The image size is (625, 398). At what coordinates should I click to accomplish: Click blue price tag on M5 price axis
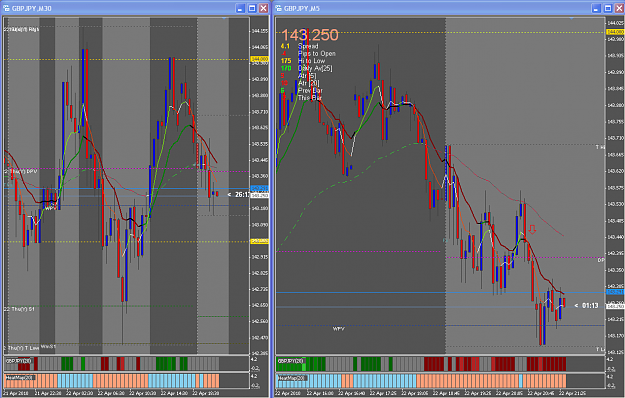(x=615, y=292)
